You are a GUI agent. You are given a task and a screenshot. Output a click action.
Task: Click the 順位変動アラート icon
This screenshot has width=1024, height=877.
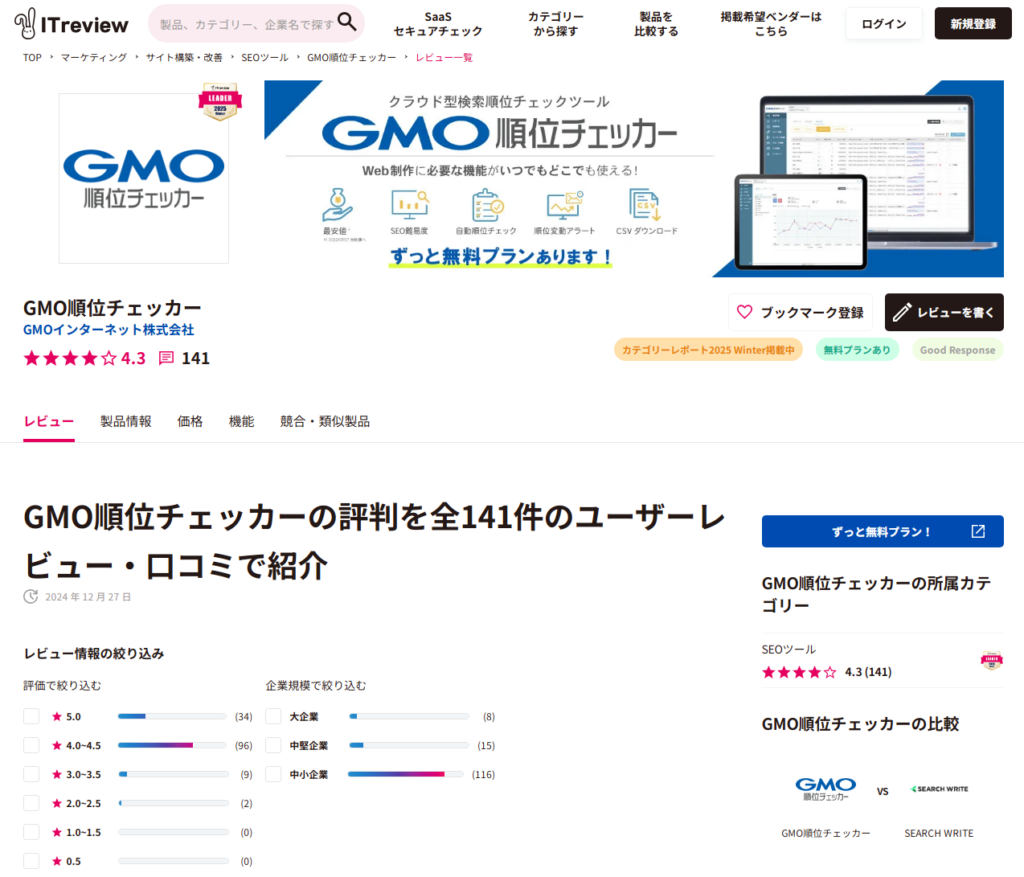click(x=565, y=205)
